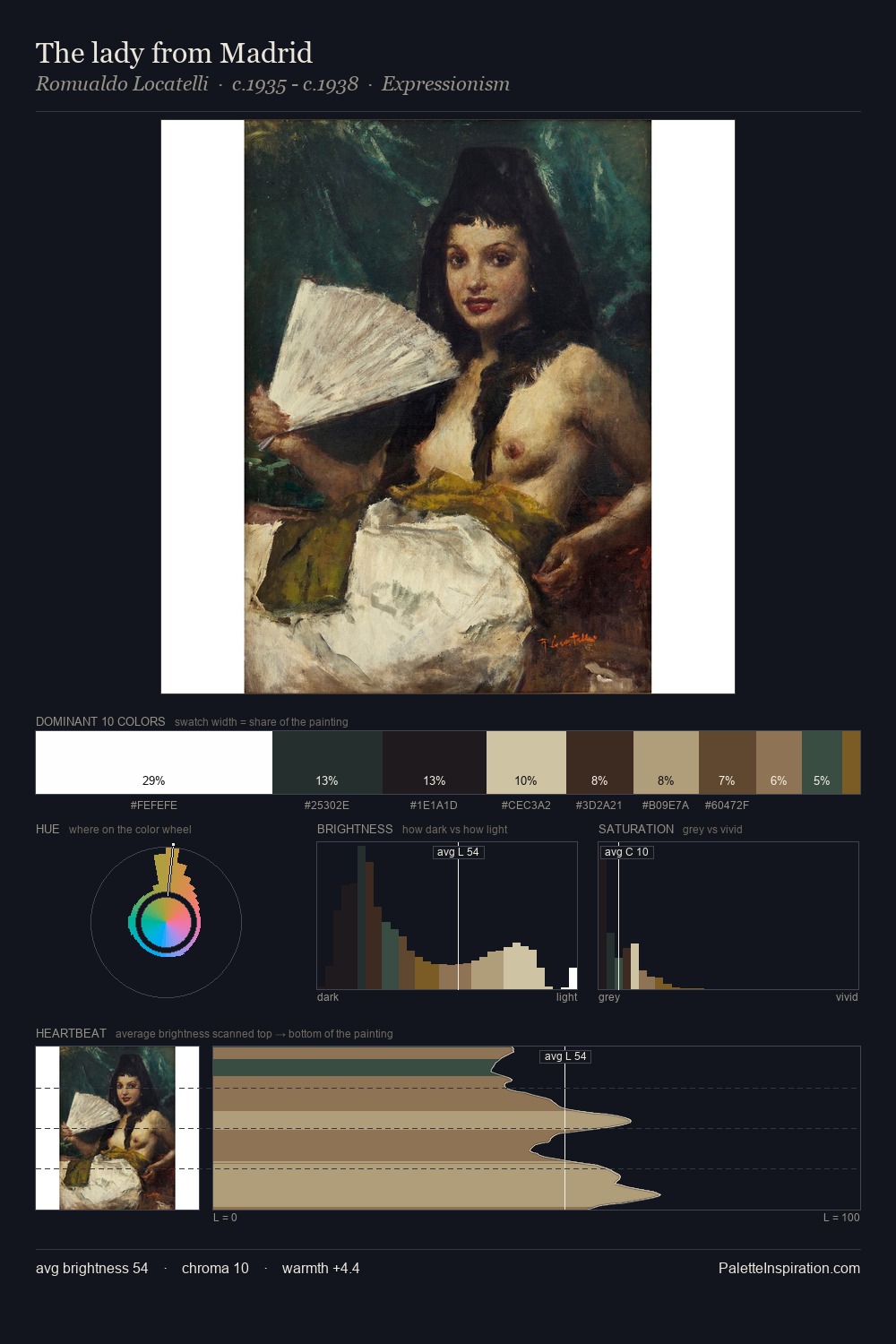Select the tan #B09E7A swatch
Image resolution: width=896 pixels, height=1344 pixels.
(x=666, y=762)
